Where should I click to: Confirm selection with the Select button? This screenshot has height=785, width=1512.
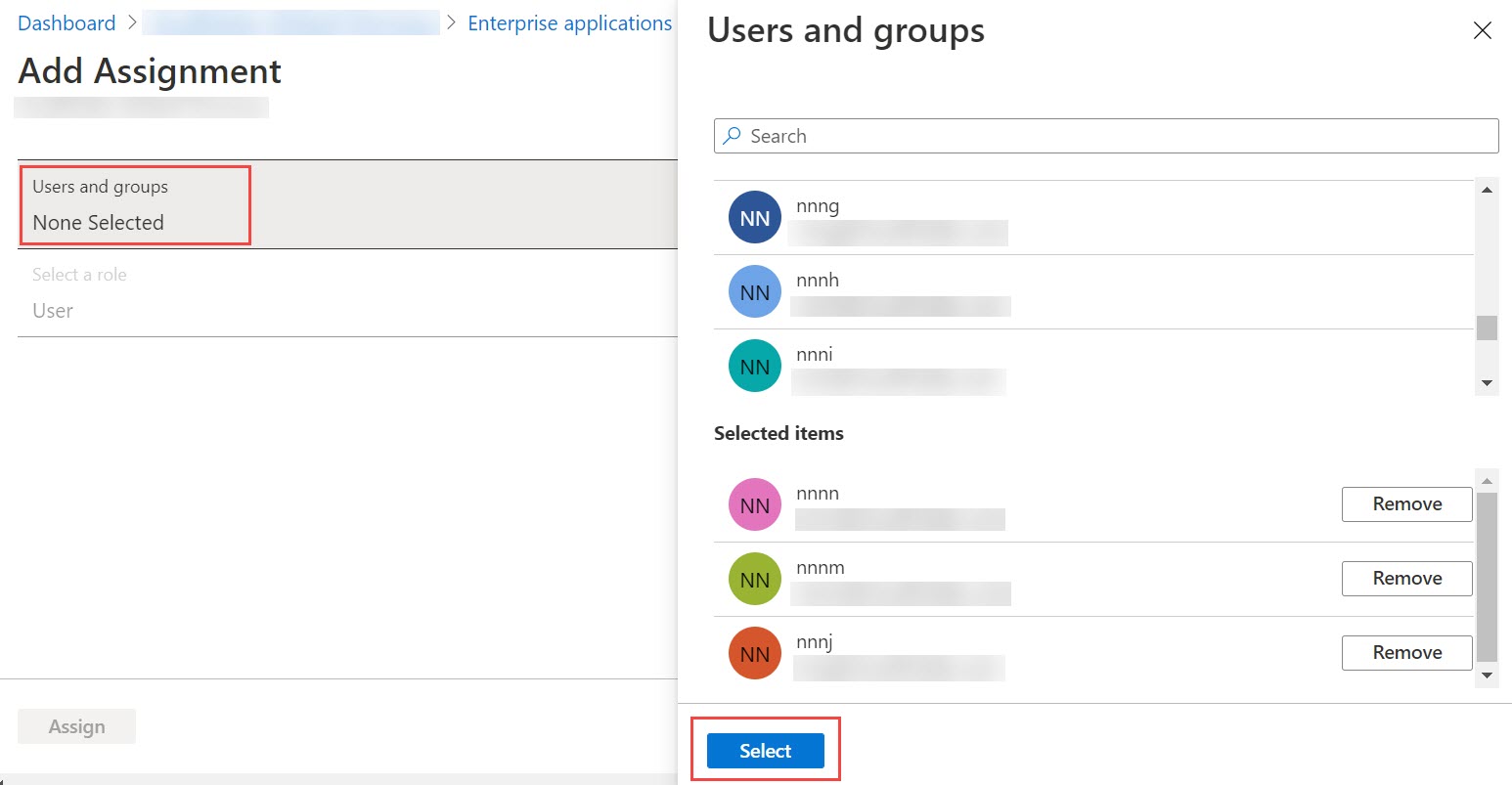pyautogui.click(x=766, y=751)
